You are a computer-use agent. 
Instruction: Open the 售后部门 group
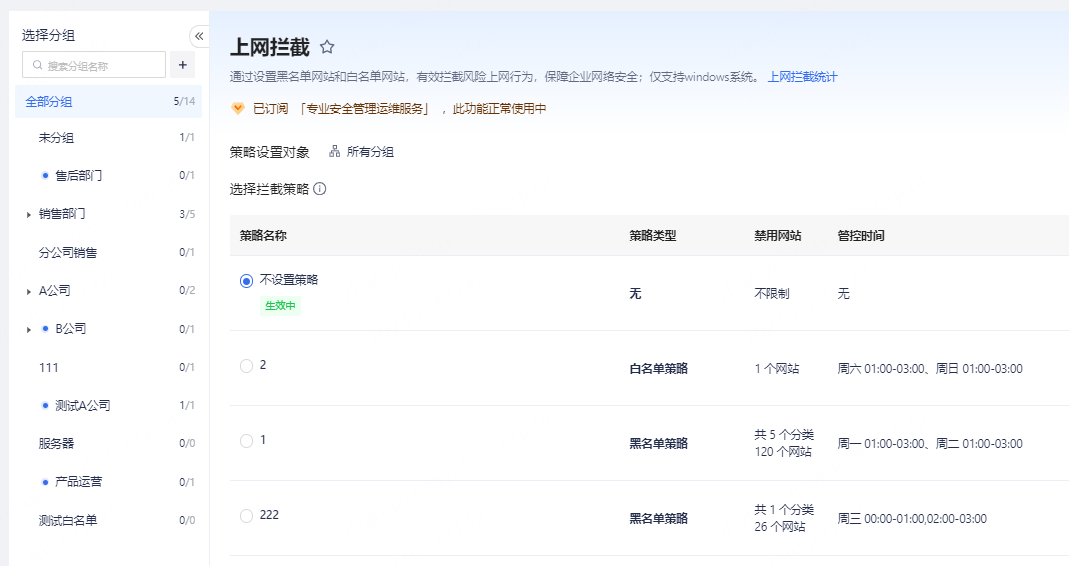[78, 176]
